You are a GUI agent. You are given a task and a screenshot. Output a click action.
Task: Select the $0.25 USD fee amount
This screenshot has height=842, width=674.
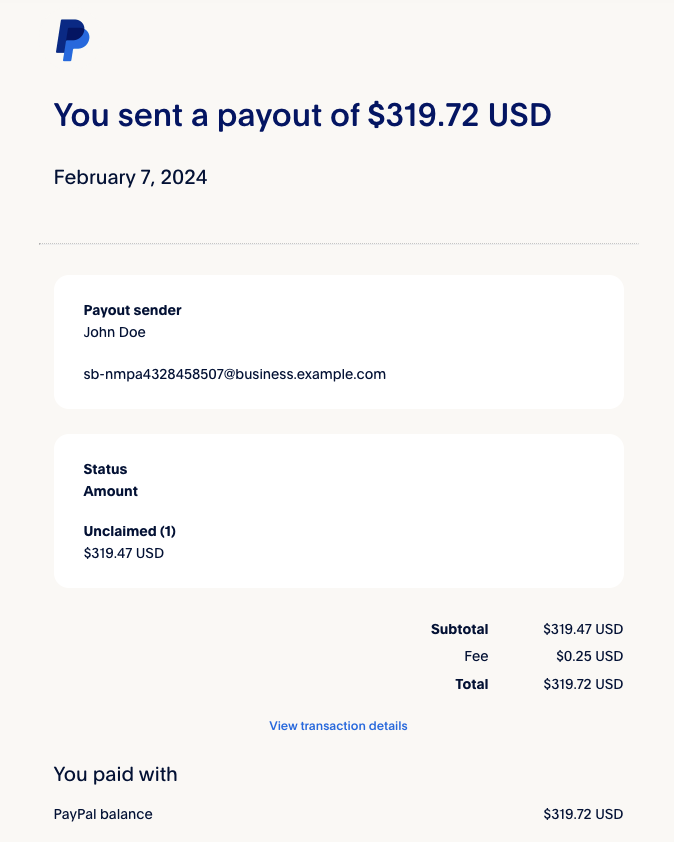589,657
